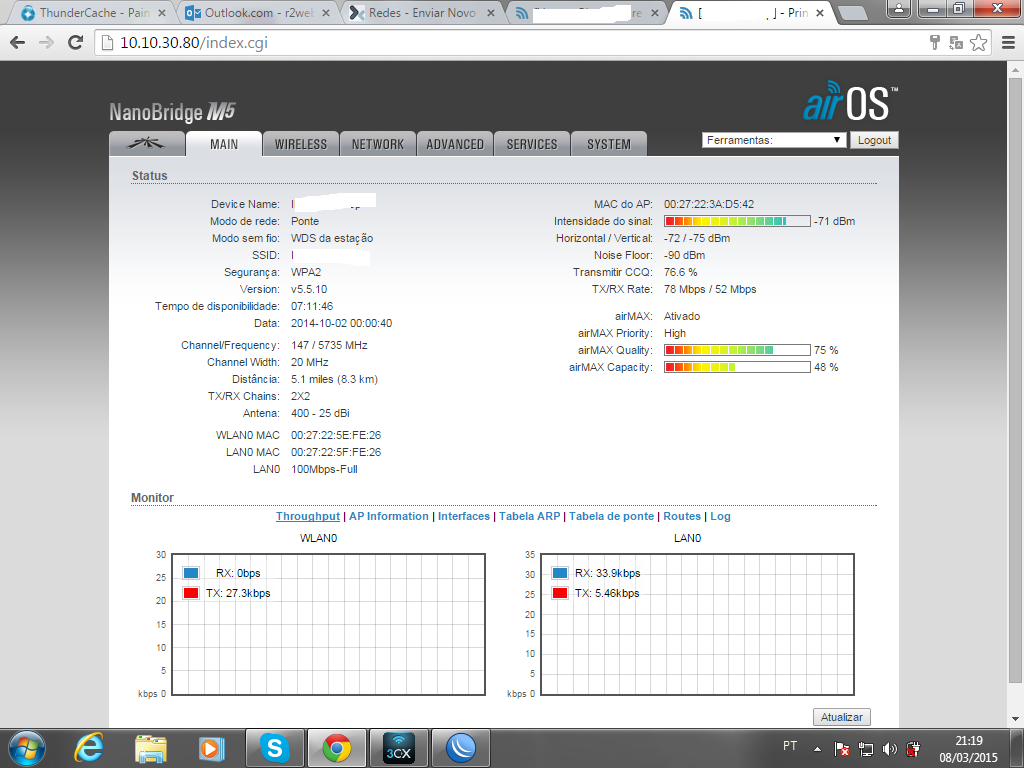The image size is (1024, 768).
Task: Click the airMAX Capacity bar
Action: click(737, 367)
